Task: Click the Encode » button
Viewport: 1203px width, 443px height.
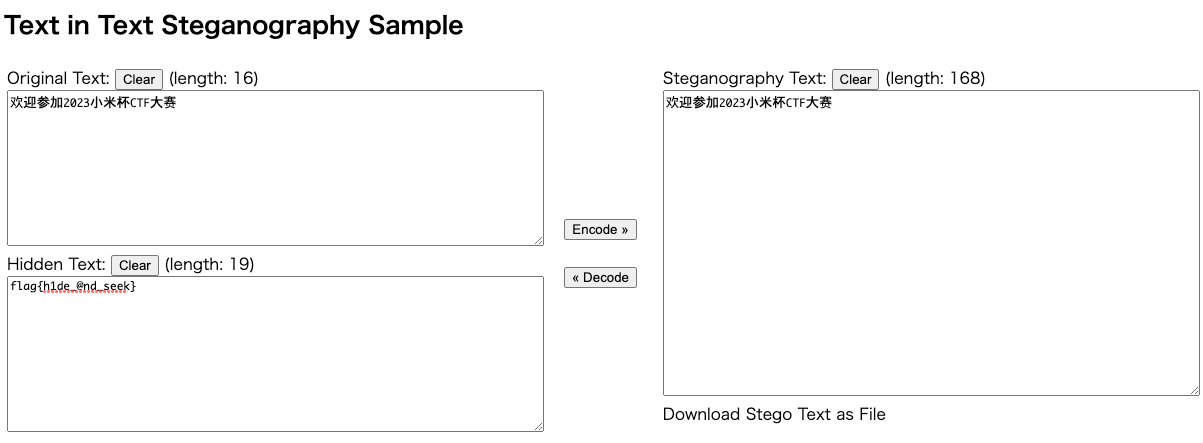Action: [600, 229]
